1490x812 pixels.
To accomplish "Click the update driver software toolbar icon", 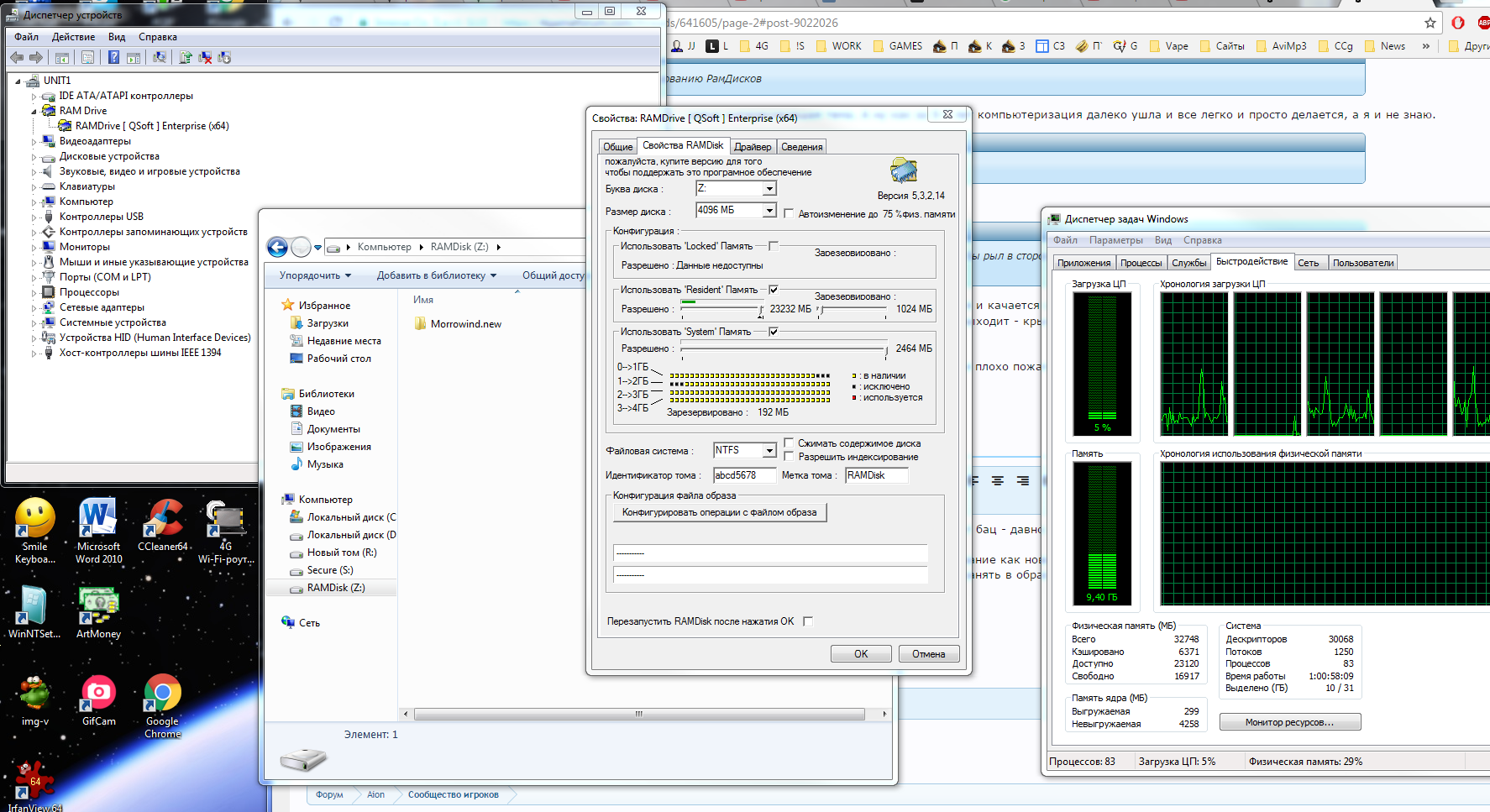I will tap(185, 57).
